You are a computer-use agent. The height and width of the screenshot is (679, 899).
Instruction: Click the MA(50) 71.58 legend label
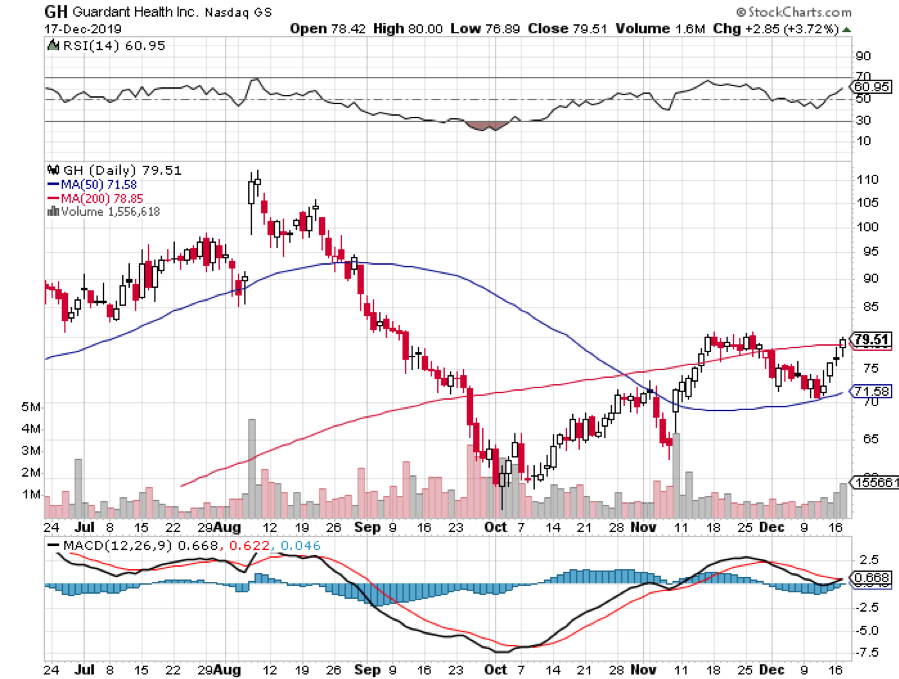point(99,185)
